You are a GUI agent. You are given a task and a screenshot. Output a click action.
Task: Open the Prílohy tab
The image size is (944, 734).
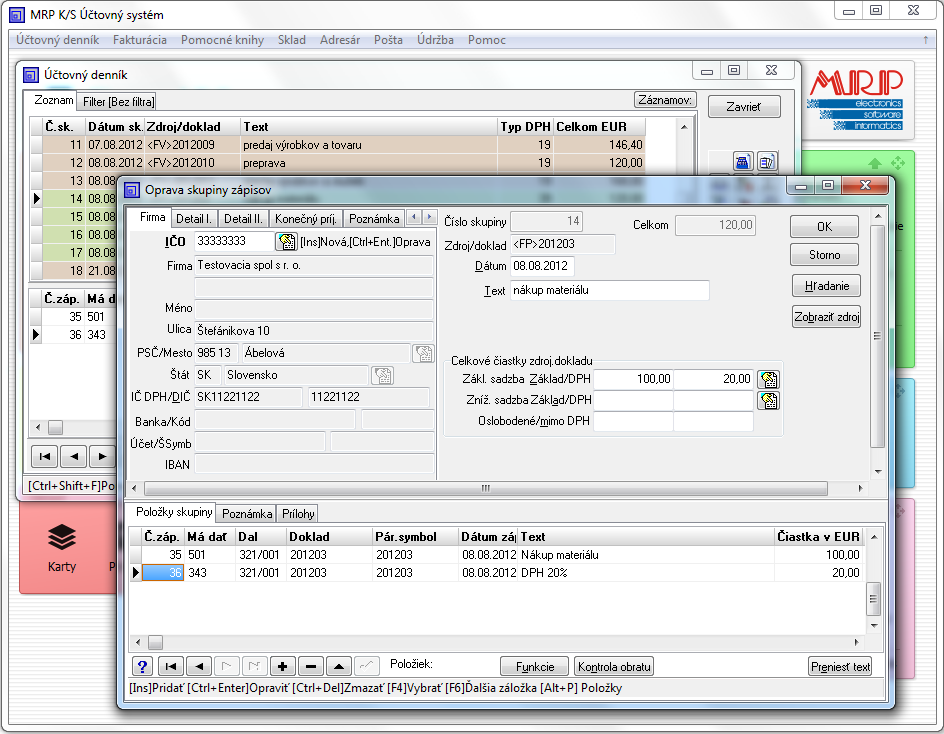pos(298,513)
